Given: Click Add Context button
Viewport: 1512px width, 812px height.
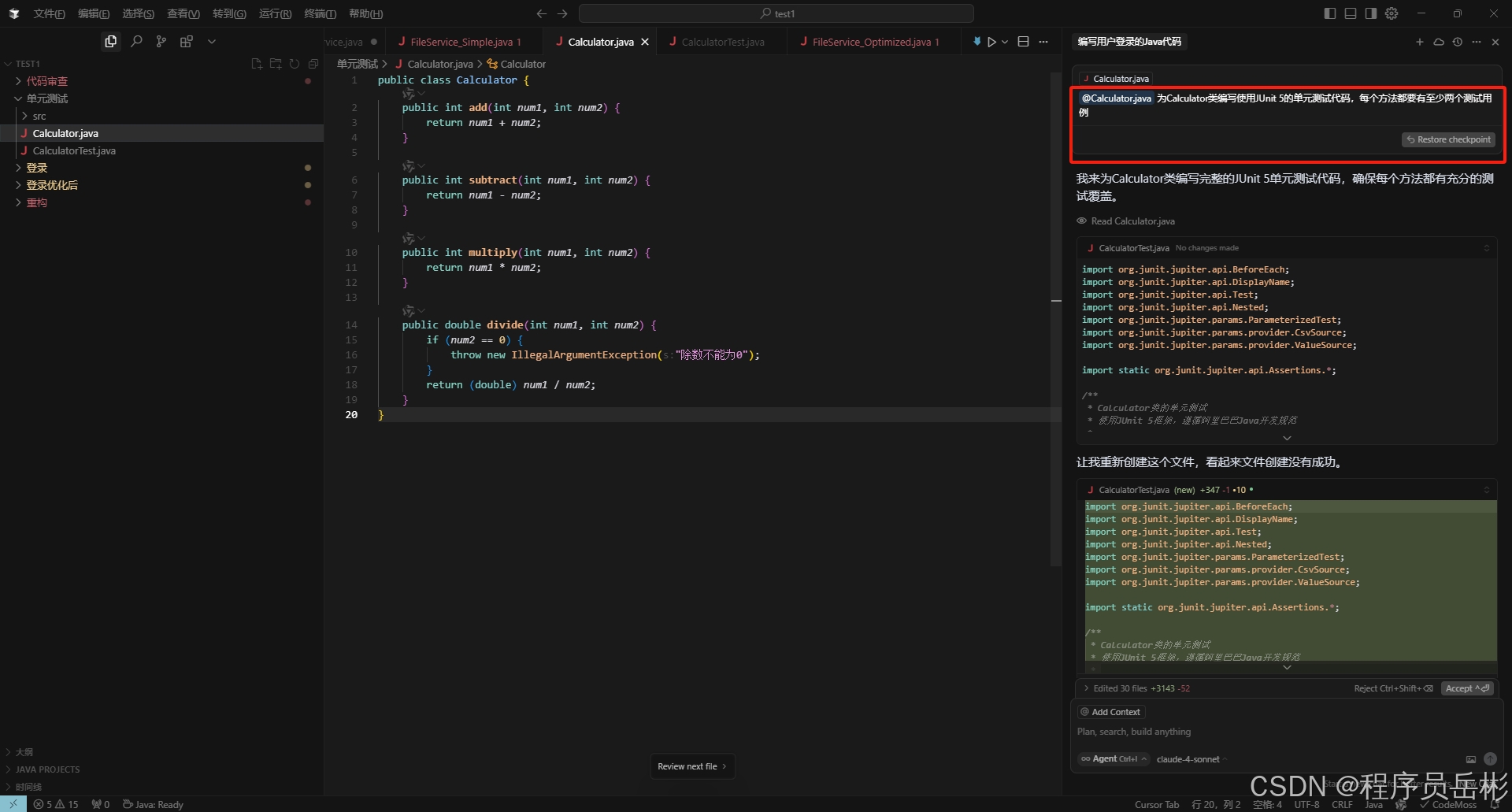Looking at the screenshot, I should [x=1110, y=712].
